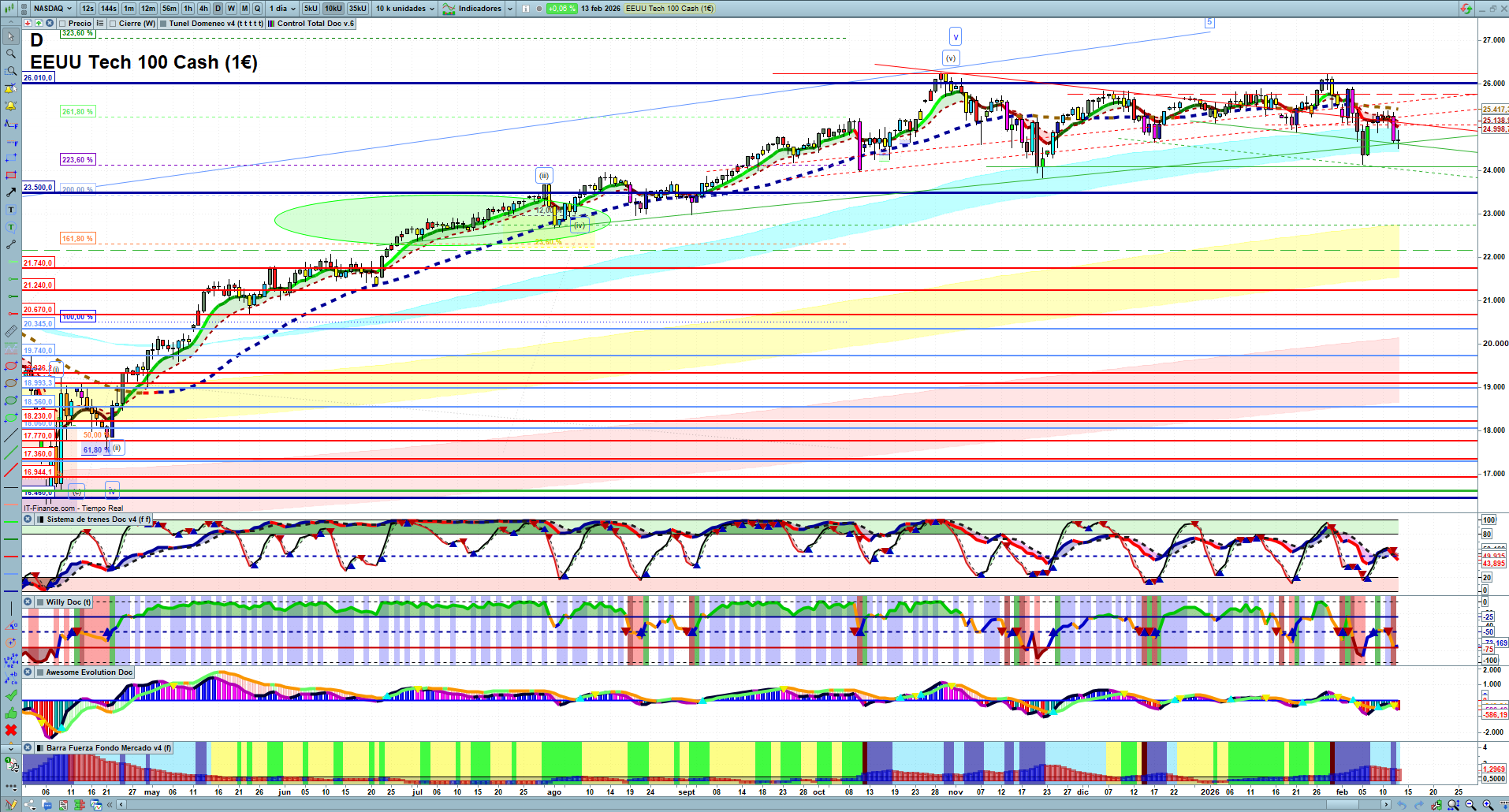Open the NASDAQ market dropdown

point(54,9)
